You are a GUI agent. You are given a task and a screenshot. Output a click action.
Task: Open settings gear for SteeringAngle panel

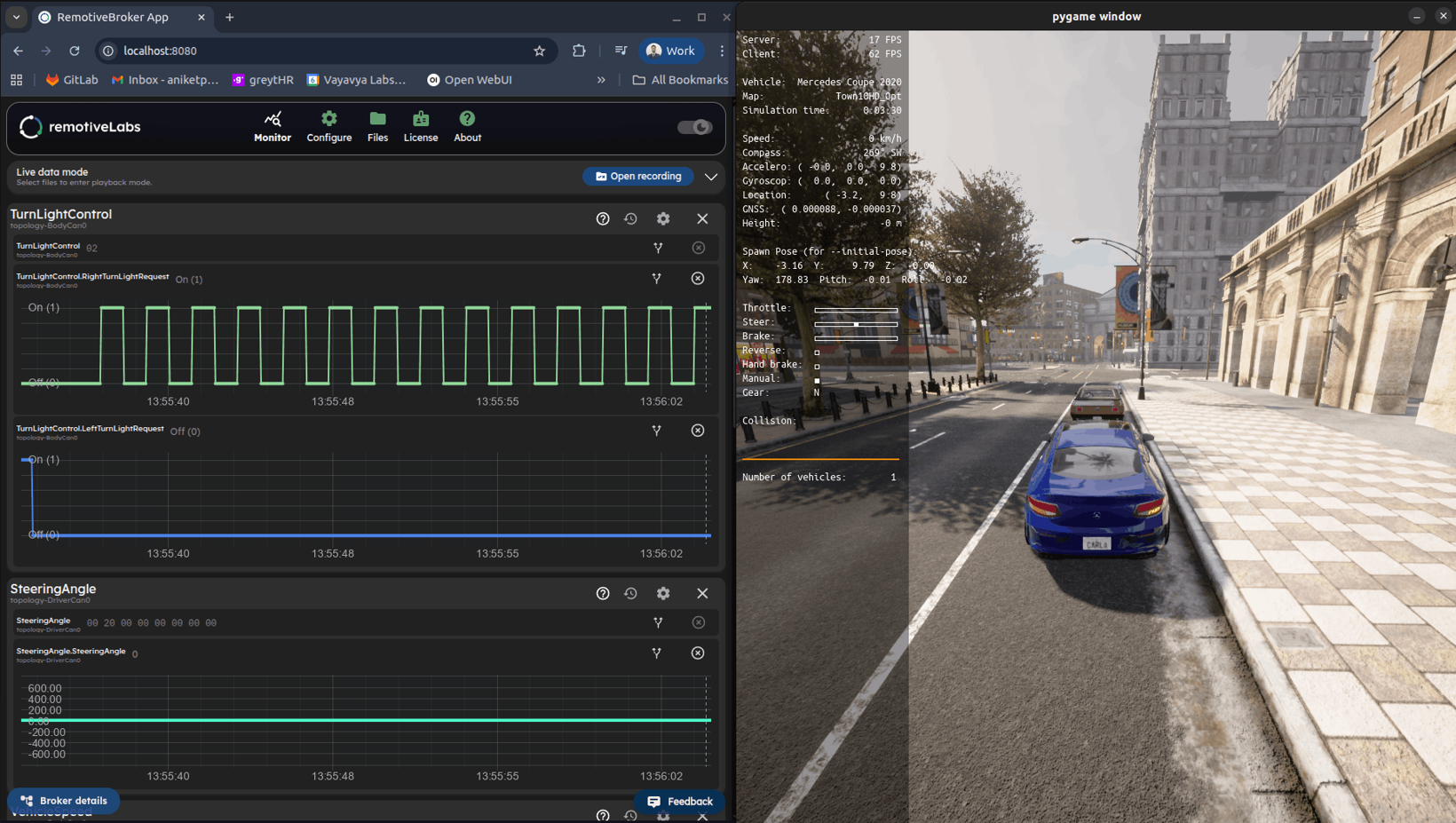pos(663,593)
